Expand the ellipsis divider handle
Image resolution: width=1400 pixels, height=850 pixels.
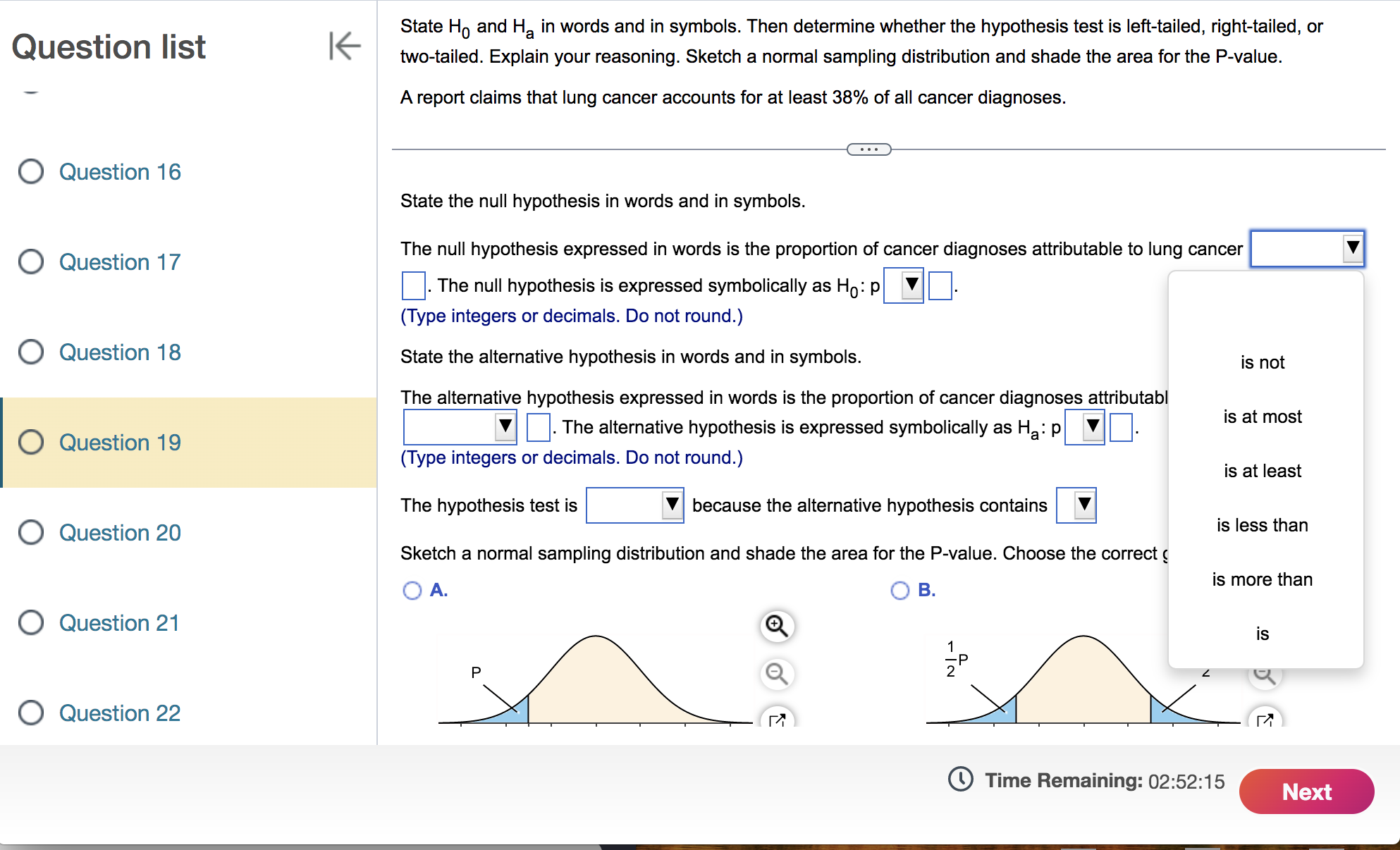[868, 149]
